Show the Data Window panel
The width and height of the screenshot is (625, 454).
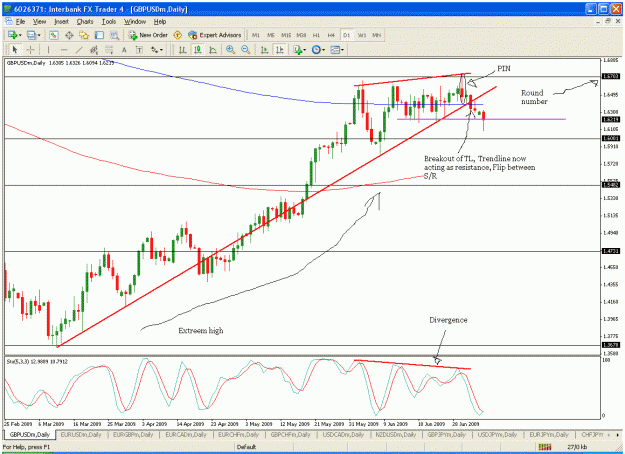coord(69,35)
